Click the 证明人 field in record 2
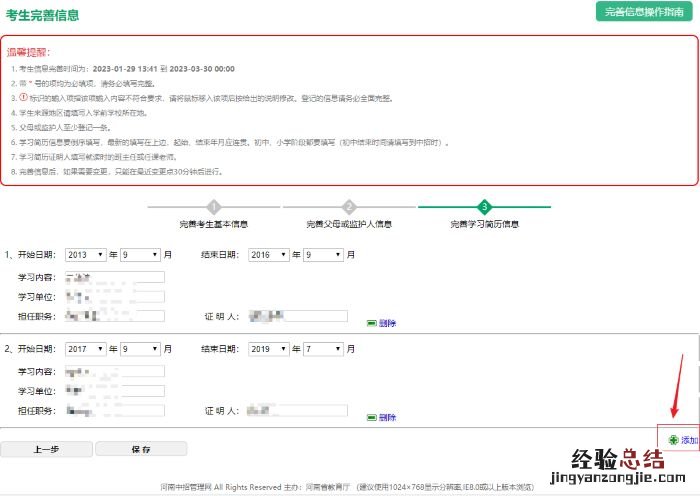Viewport: 700px width, 496px height. click(297, 411)
